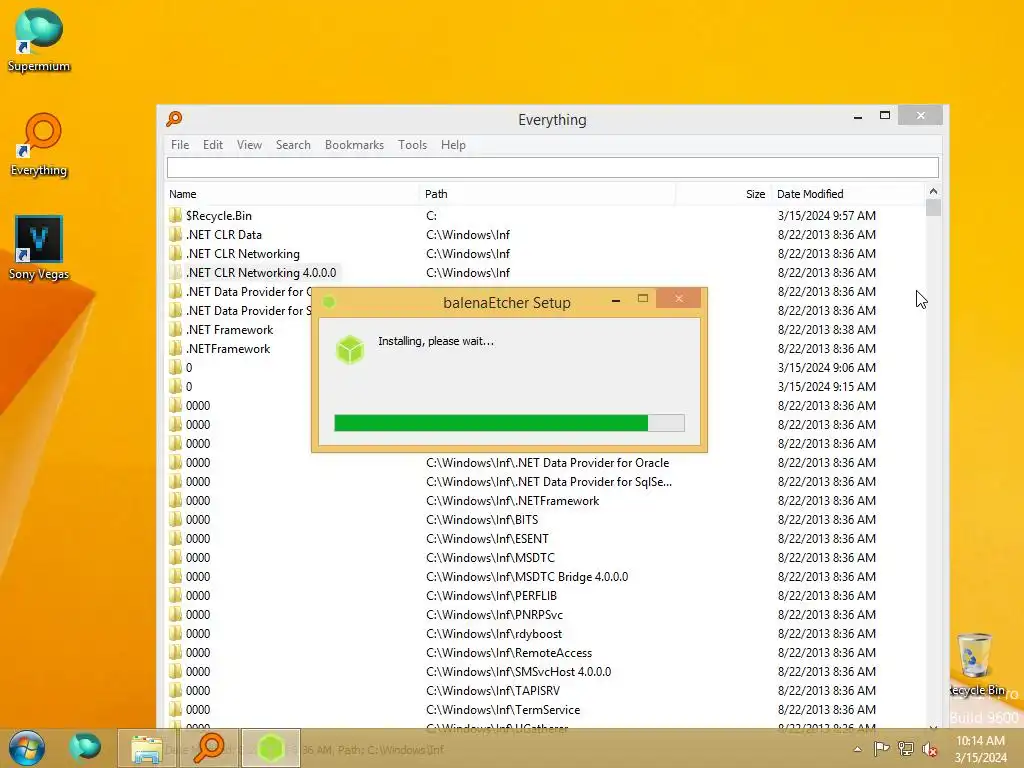Viewport: 1024px width, 768px height.
Task: Click the muted volume tray icon
Action: (x=930, y=749)
